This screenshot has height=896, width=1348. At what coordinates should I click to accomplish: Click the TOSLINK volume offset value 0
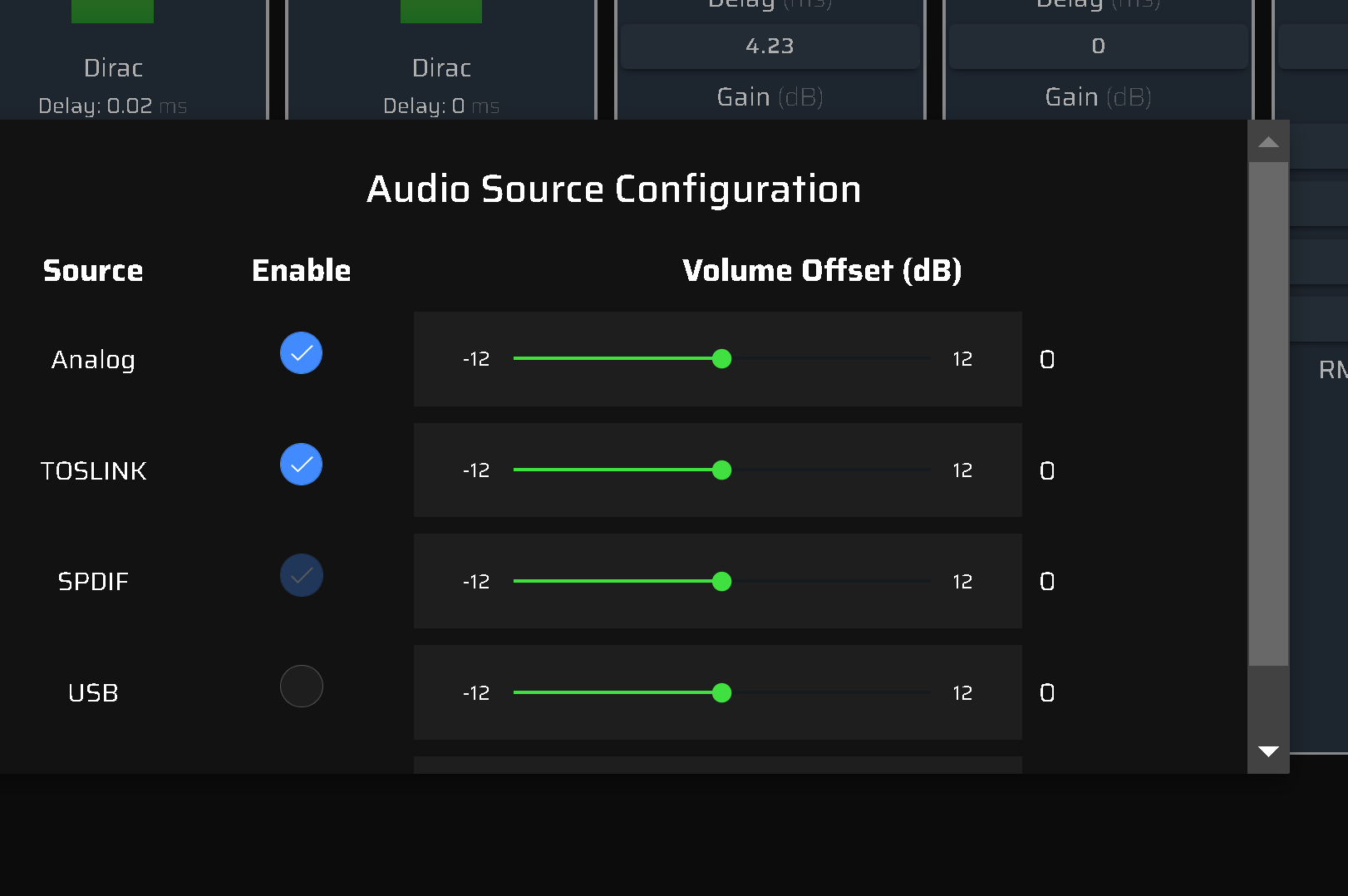[x=1047, y=471]
